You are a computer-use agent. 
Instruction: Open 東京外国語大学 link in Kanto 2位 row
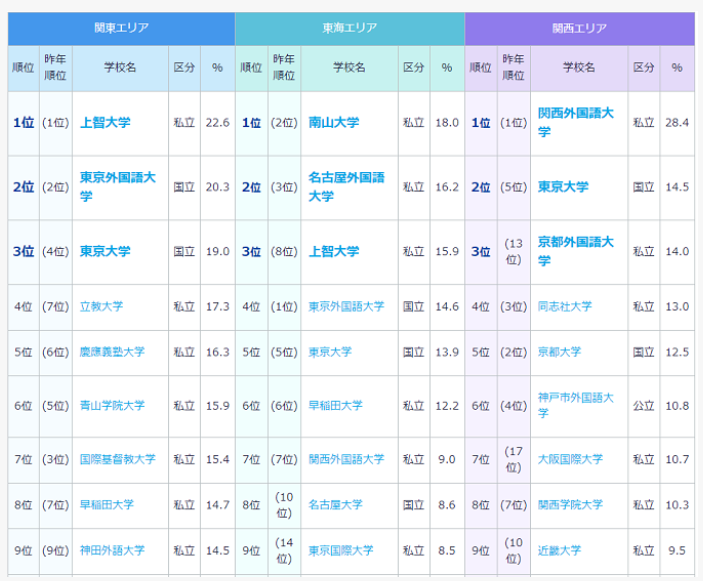[x=117, y=186]
